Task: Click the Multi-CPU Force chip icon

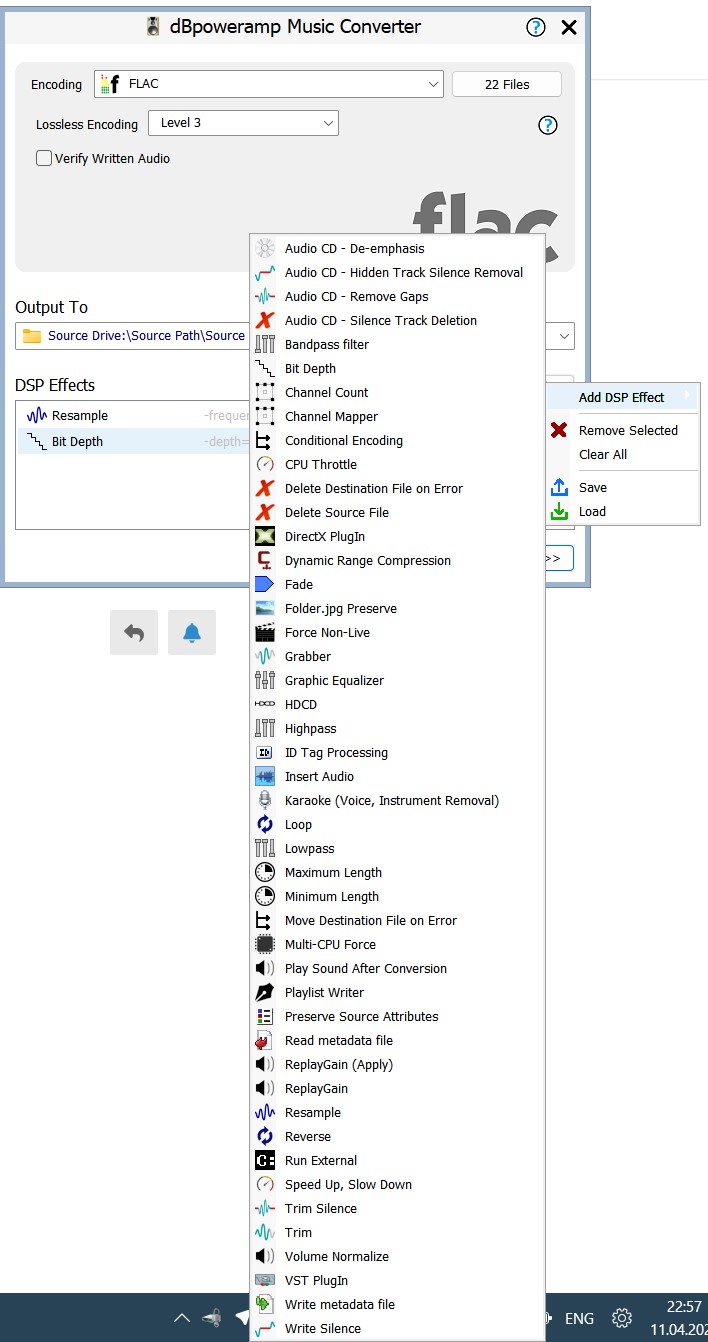Action: pyautogui.click(x=265, y=944)
